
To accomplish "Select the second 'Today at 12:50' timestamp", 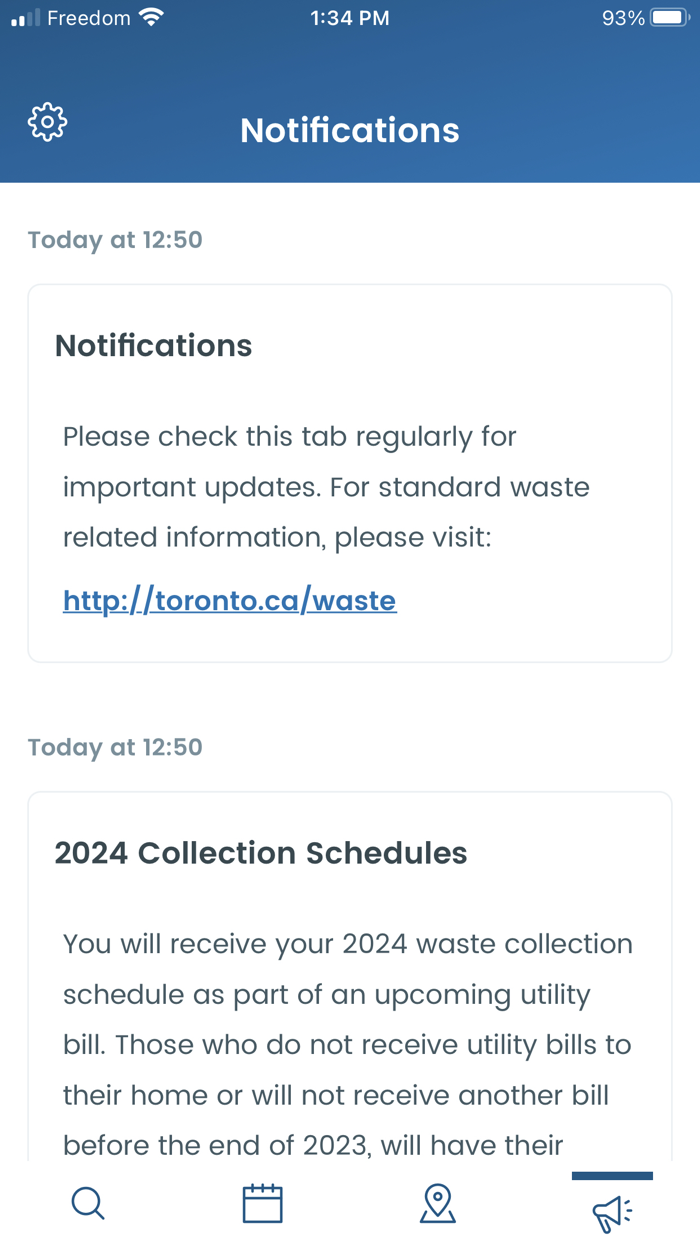I will pyautogui.click(x=114, y=747).
